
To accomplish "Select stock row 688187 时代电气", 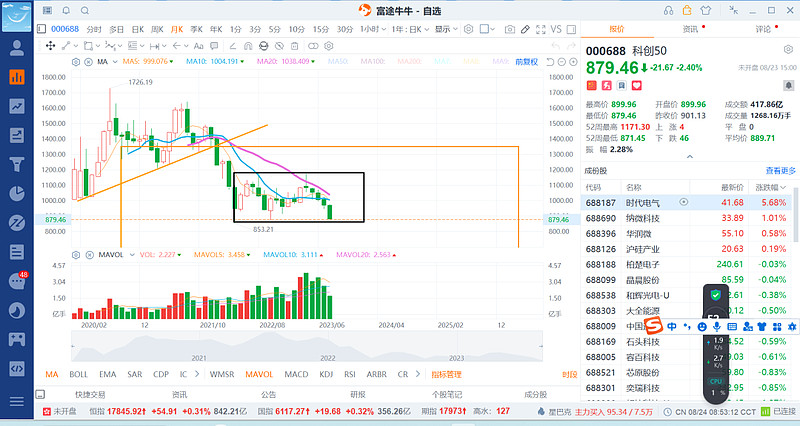I will pyautogui.click(x=686, y=203).
